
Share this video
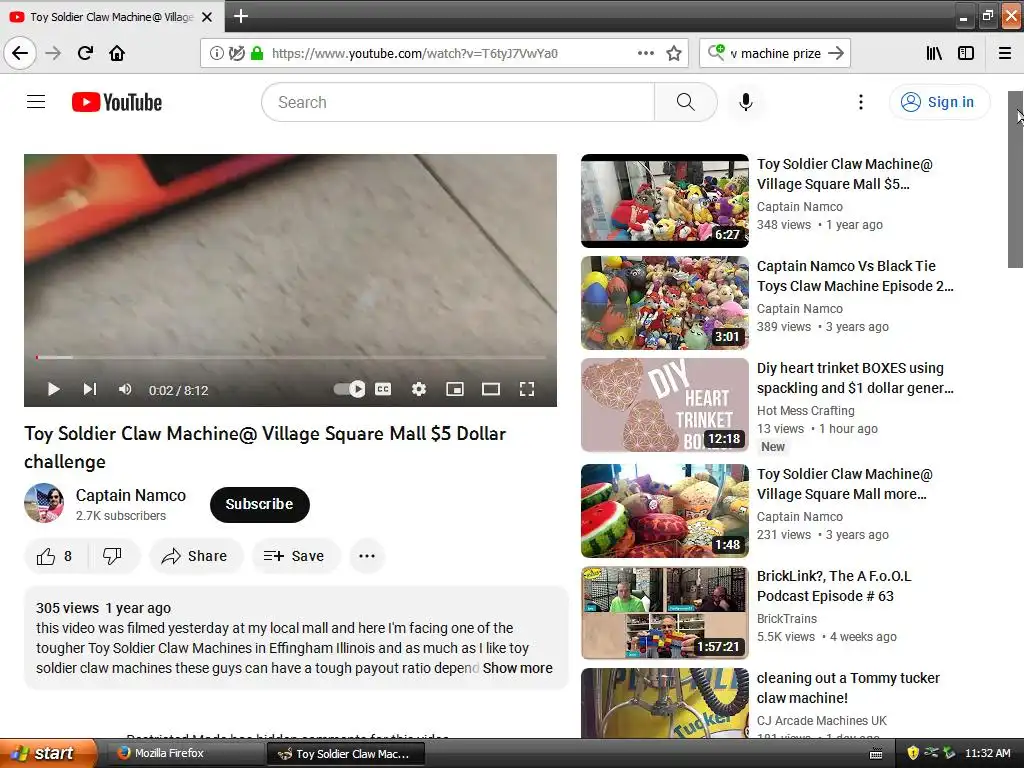[x=195, y=556]
